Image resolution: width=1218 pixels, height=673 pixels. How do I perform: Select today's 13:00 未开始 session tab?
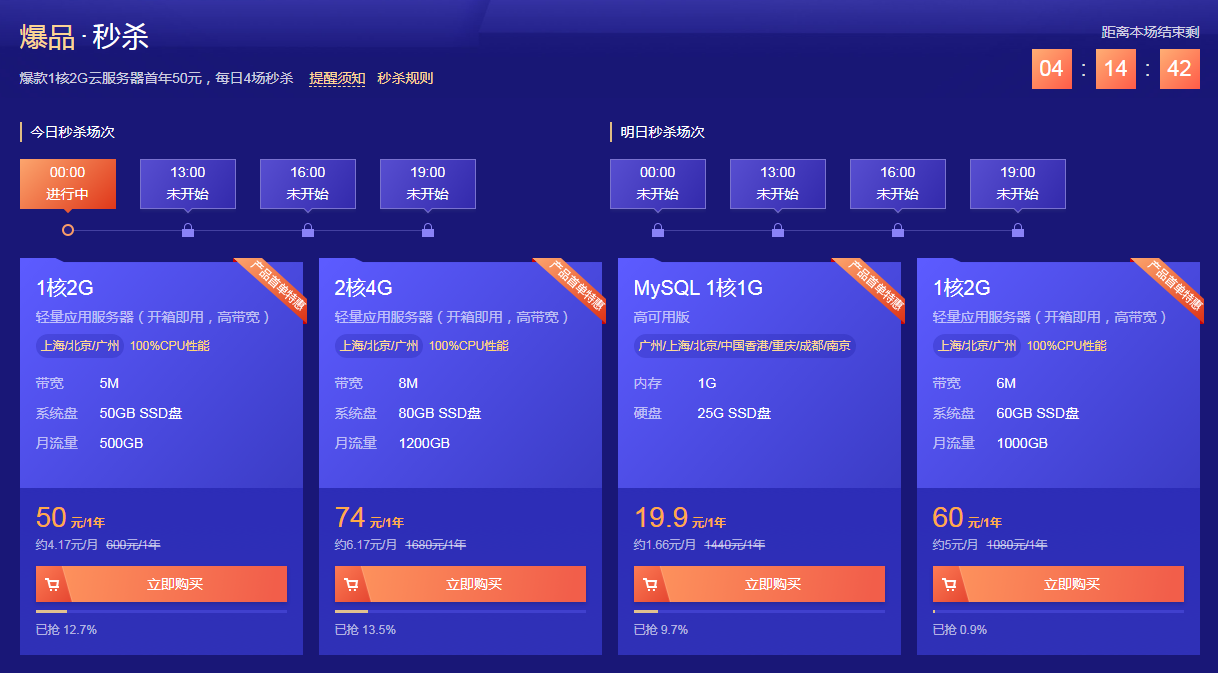[188, 184]
